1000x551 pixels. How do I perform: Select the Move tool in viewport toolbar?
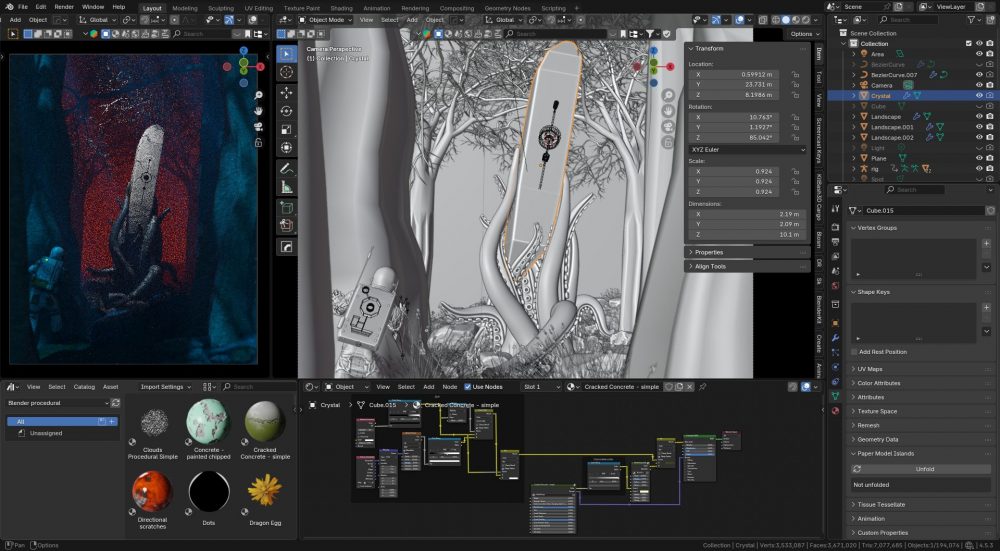pos(287,91)
